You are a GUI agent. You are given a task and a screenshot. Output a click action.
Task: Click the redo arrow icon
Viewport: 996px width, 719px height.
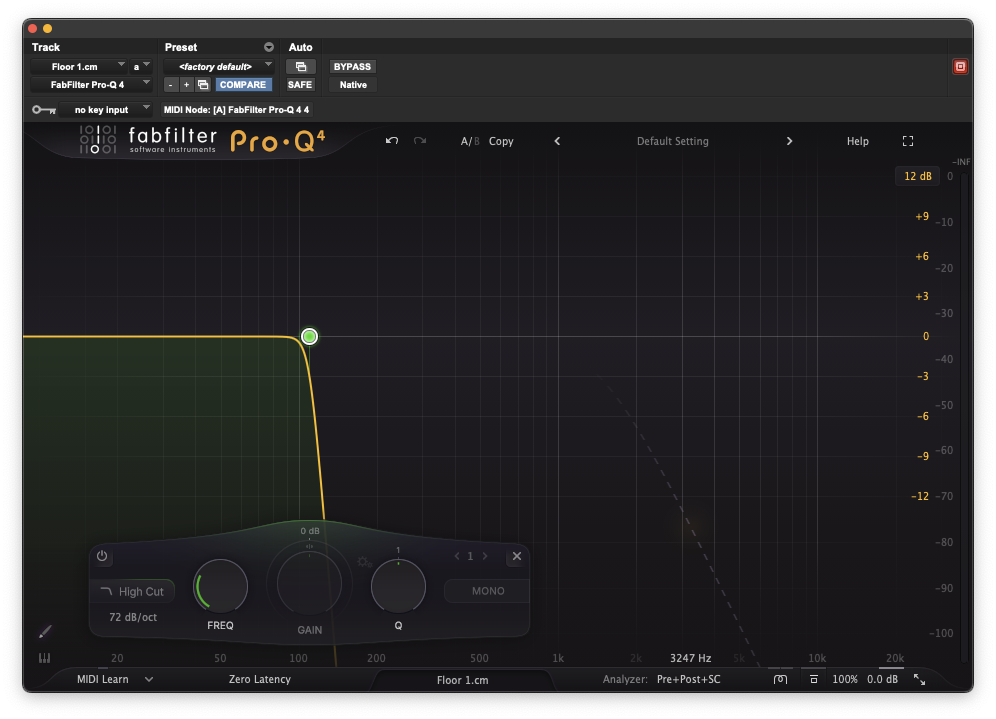coord(420,140)
